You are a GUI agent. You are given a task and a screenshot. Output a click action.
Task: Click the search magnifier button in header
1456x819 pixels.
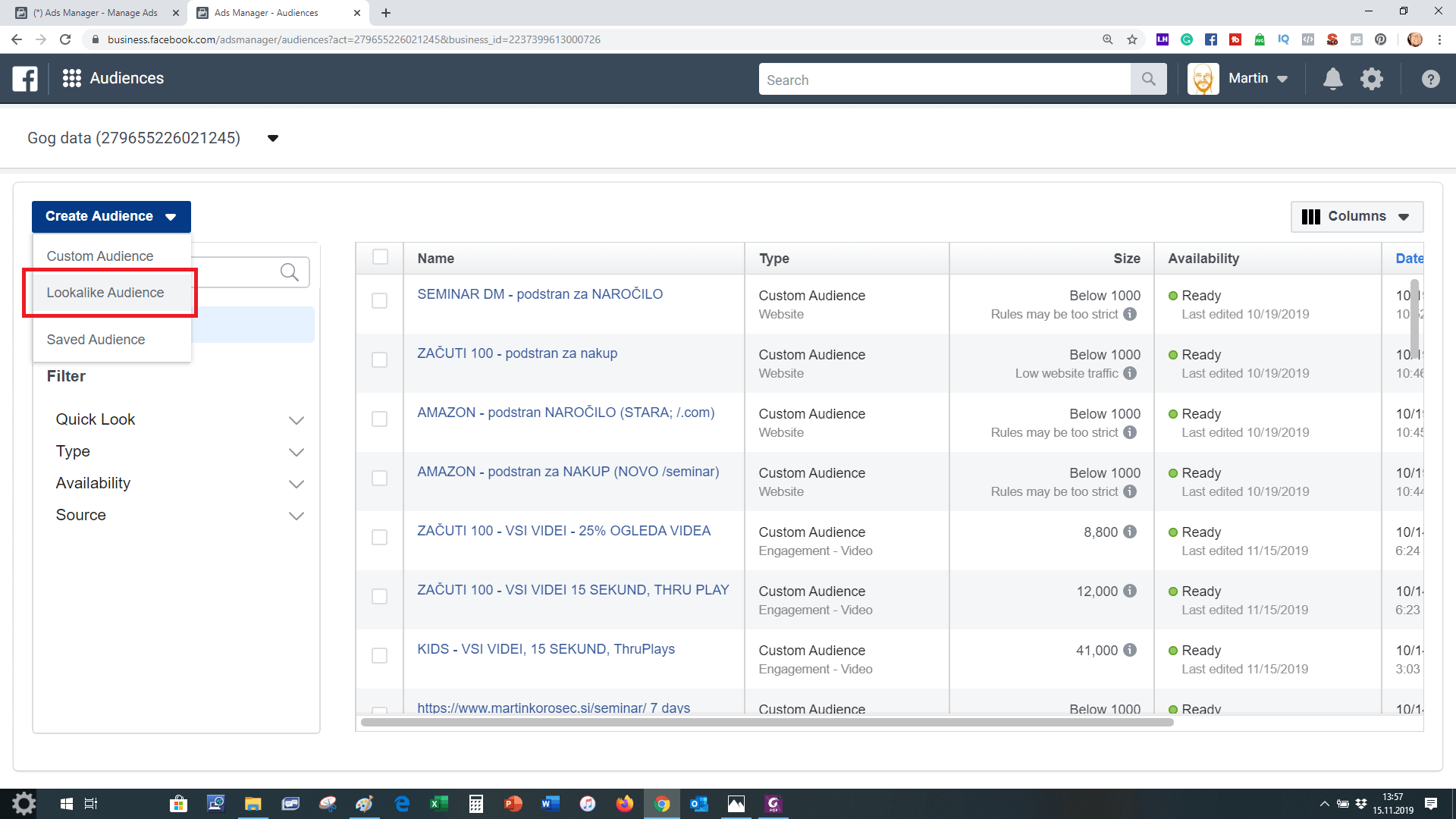coord(1148,80)
